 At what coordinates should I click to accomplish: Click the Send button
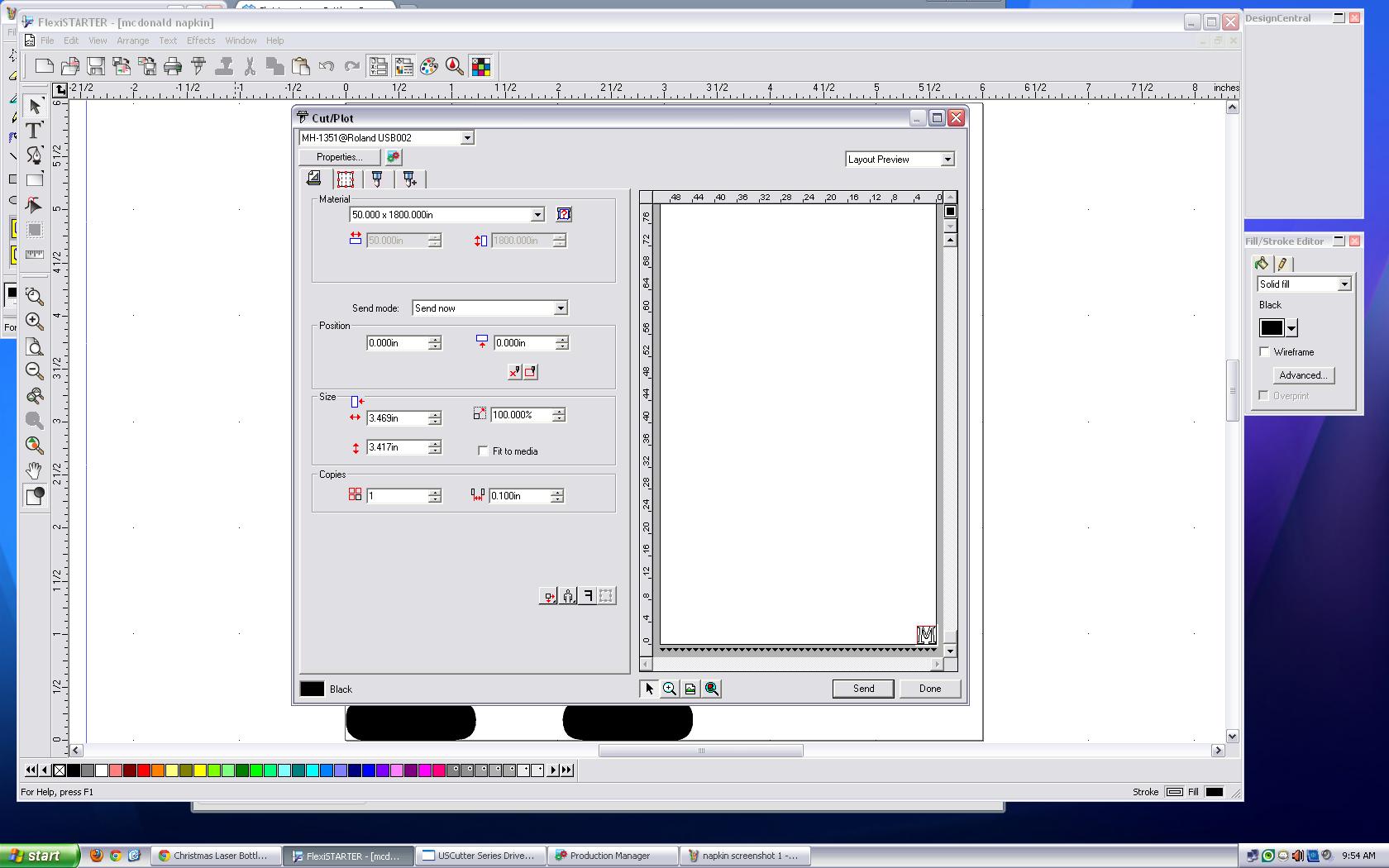862,688
